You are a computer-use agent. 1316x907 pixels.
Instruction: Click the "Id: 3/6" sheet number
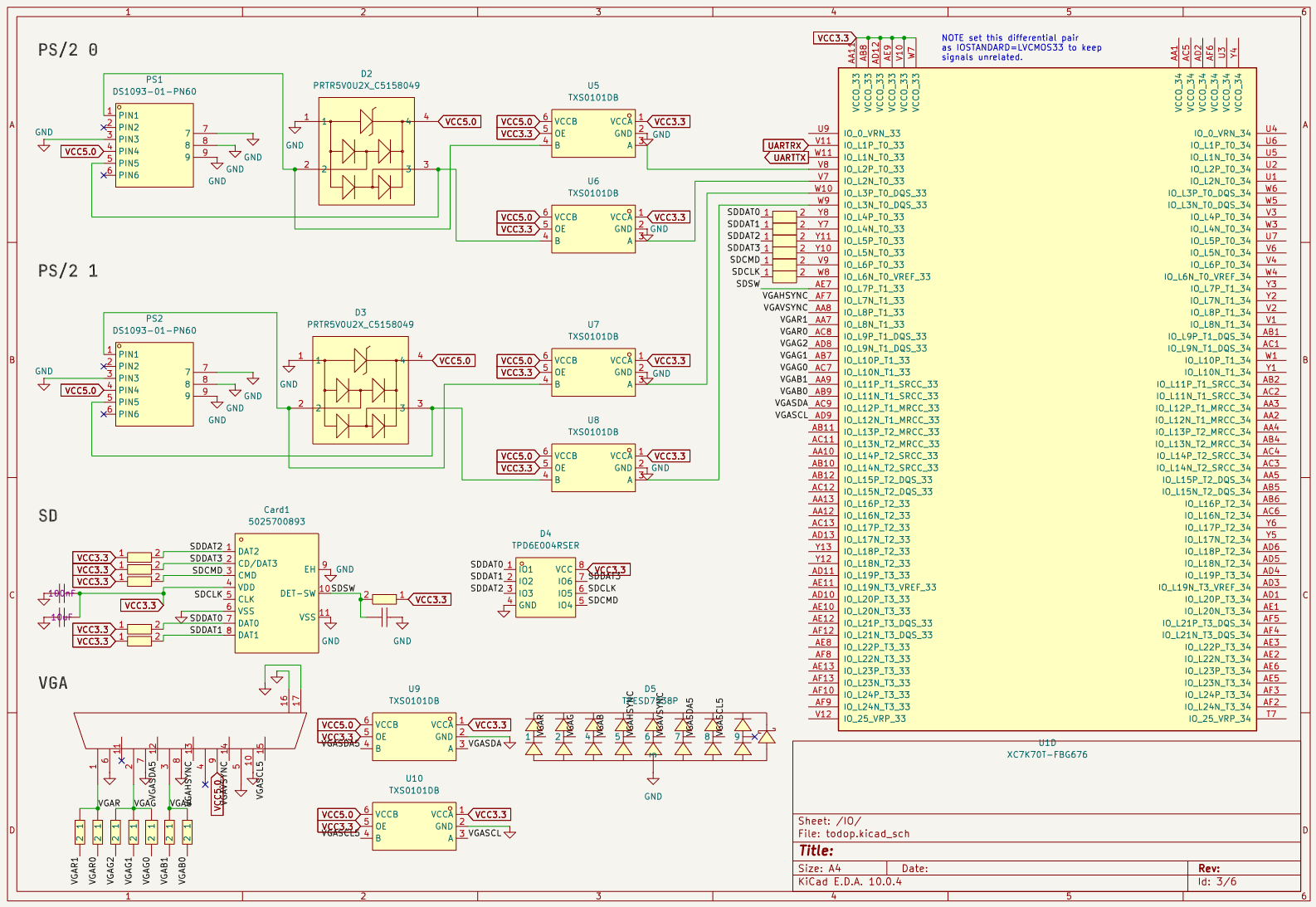click(x=1217, y=882)
